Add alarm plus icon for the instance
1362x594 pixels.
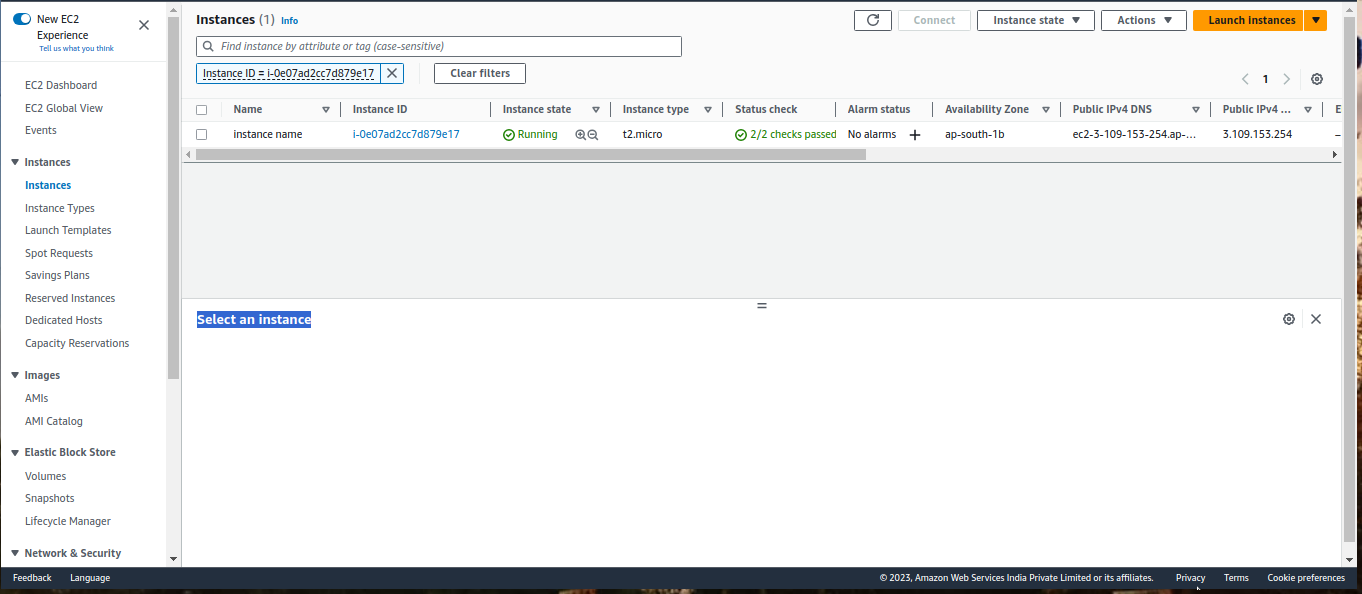click(914, 135)
